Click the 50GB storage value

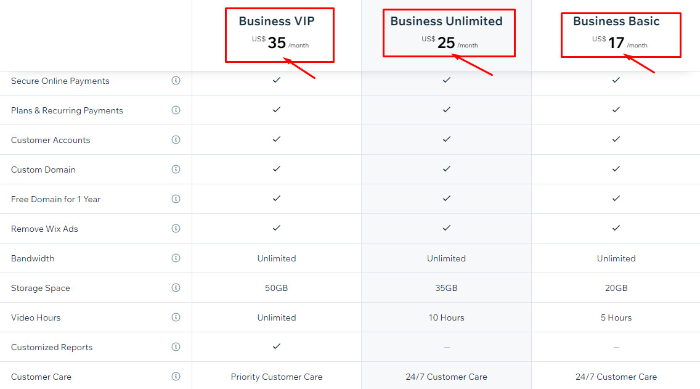click(276, 288)
